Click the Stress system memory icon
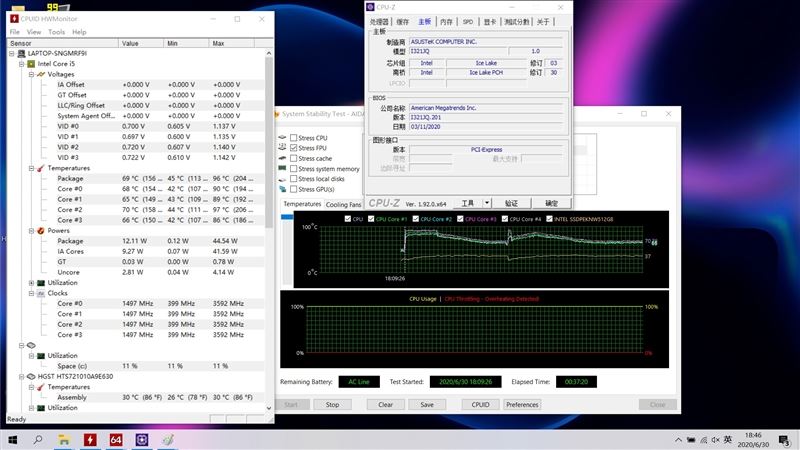 (x=282, y=168)
